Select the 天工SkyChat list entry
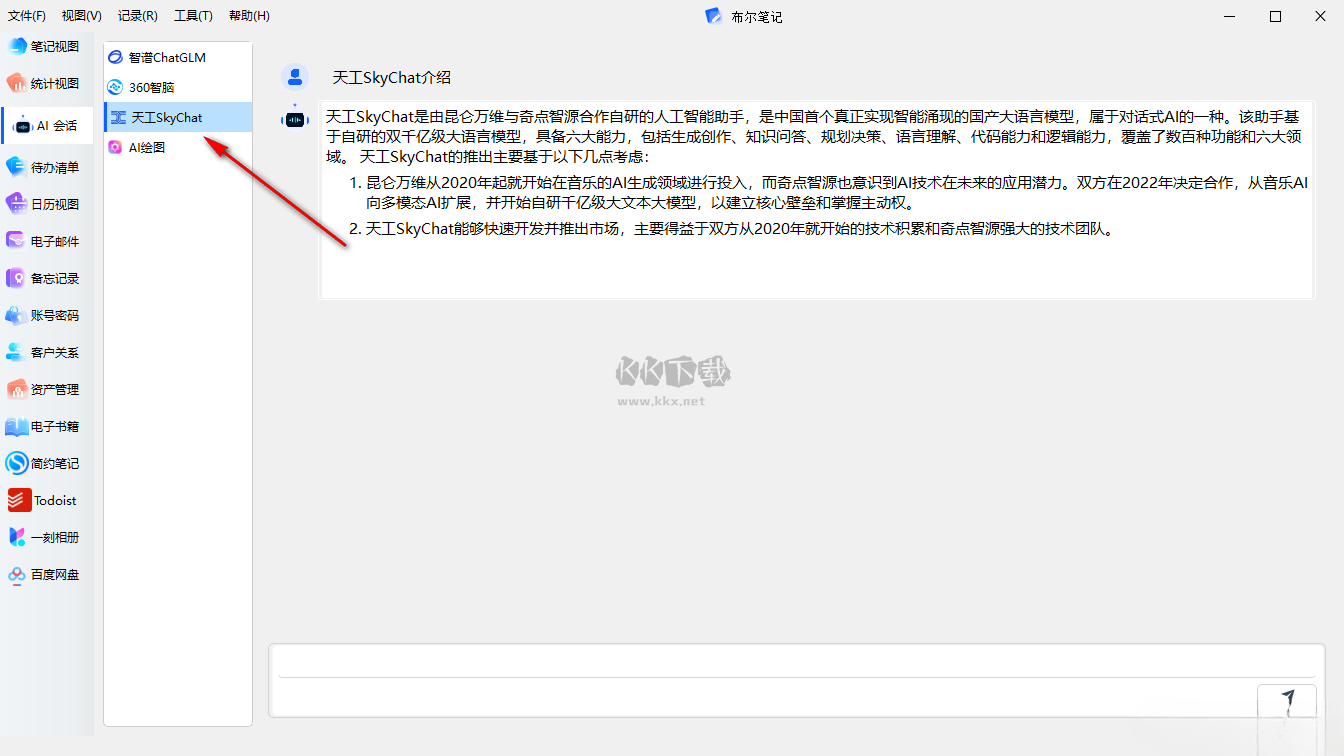This screenshot has height=756, width=1344. click(178, 117)
